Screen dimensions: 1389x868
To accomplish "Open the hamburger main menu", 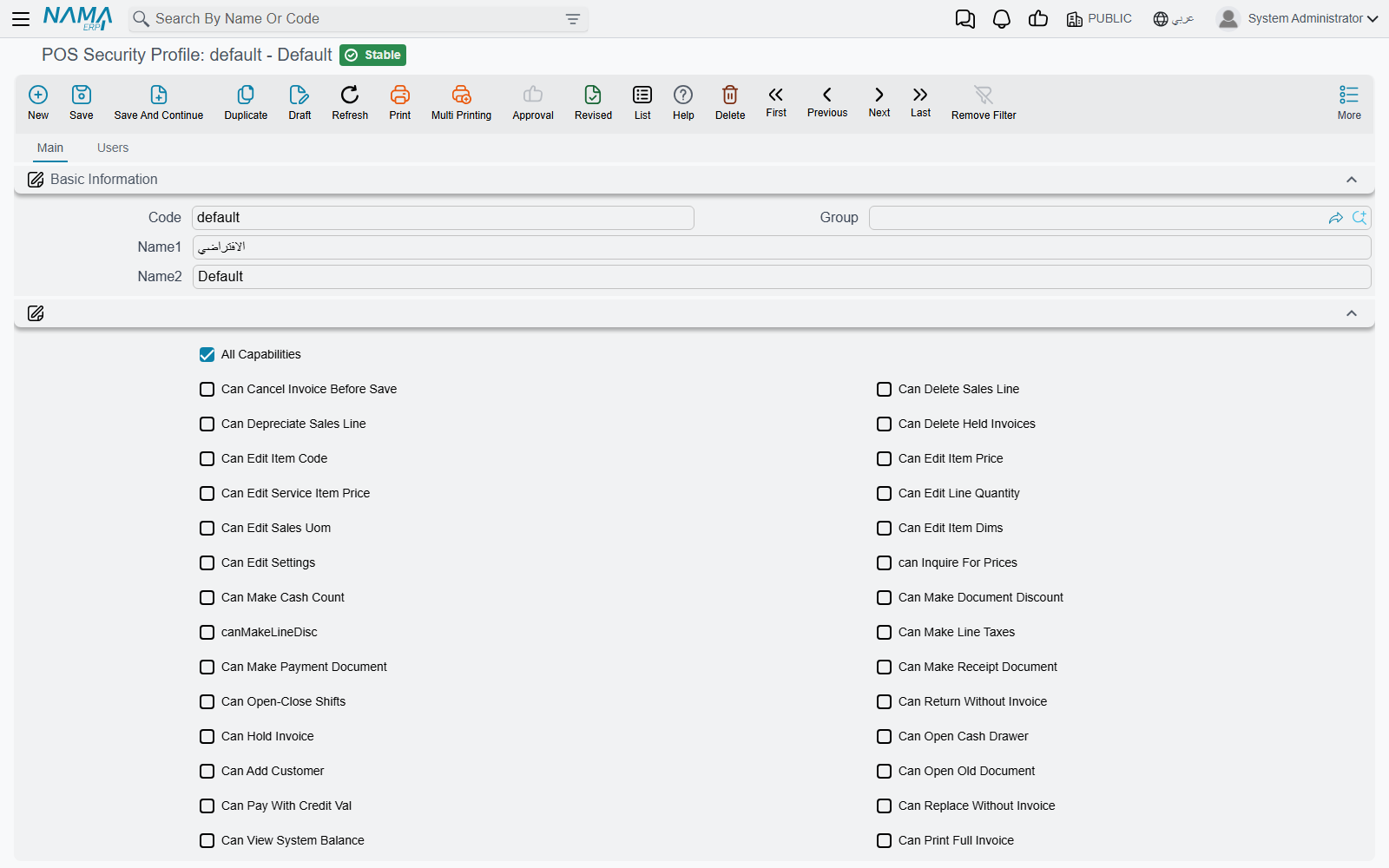I will pos(21,18).
